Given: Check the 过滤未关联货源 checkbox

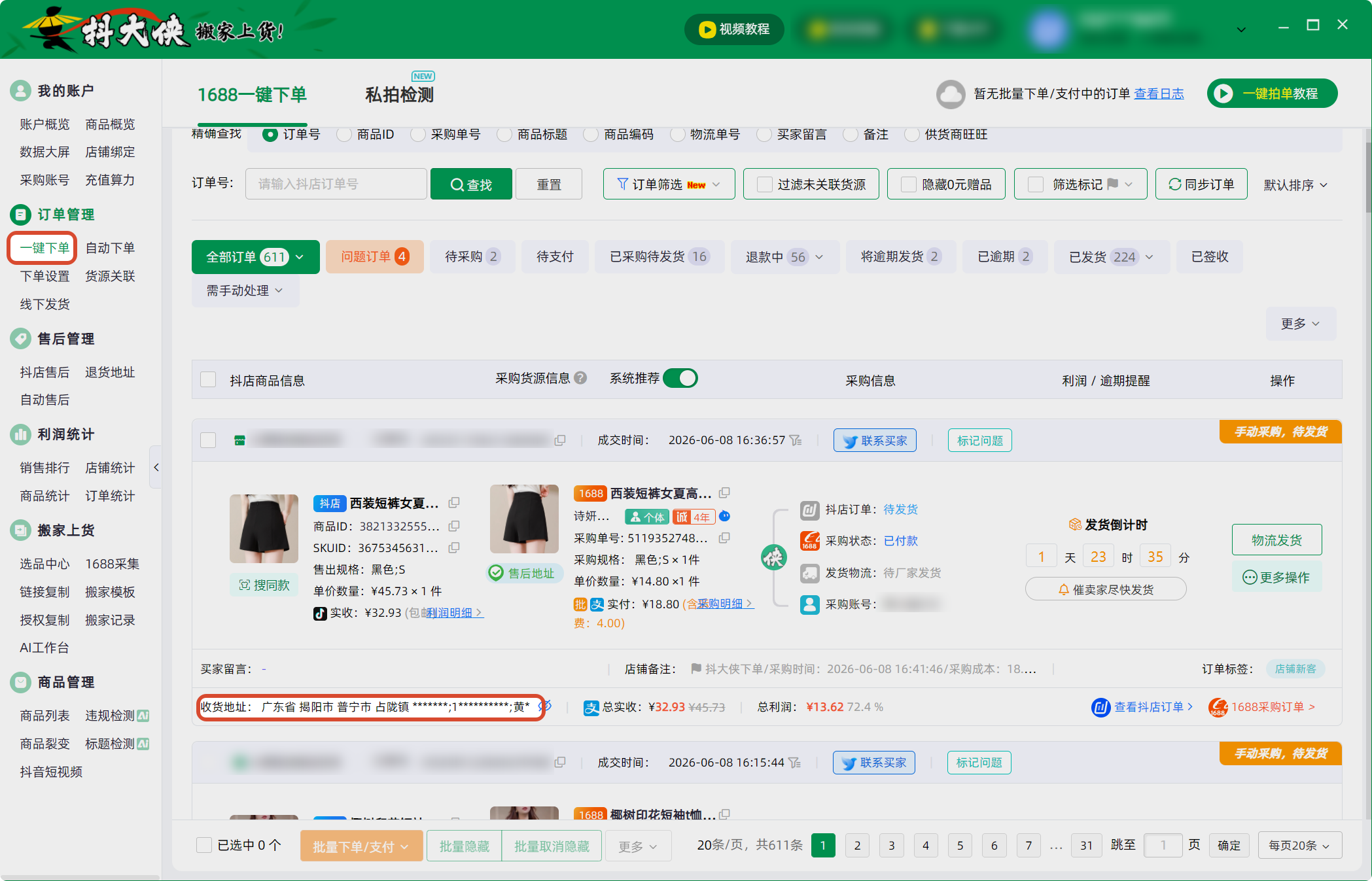Looking at the screenshot, I should click(x=764, y=184).
